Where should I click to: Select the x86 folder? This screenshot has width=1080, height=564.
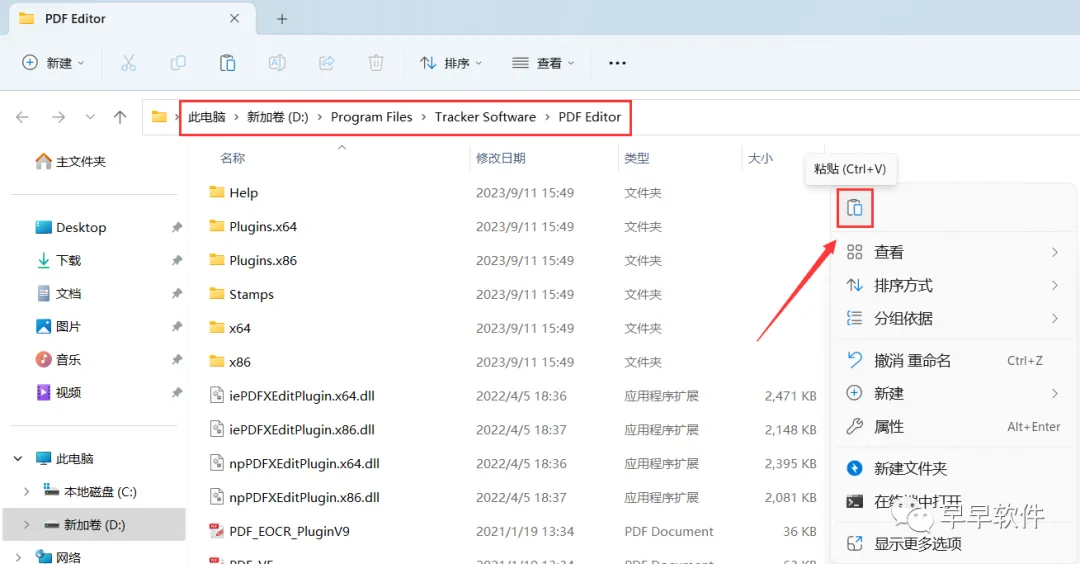(230, 362)
